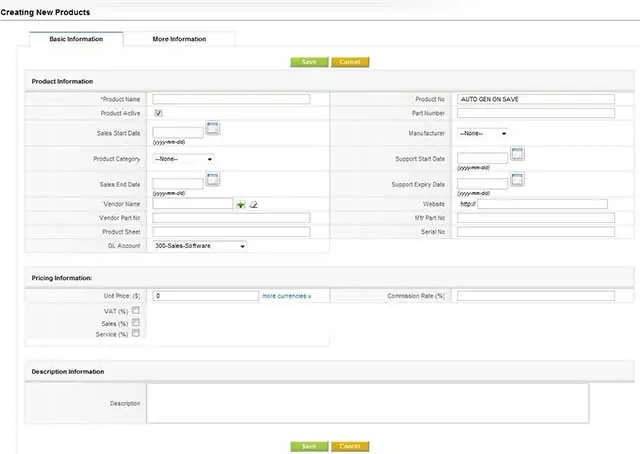The height and width of the screenshot is (454, 640).
Task: Open the more currencies link
Action: pos(287,296)
